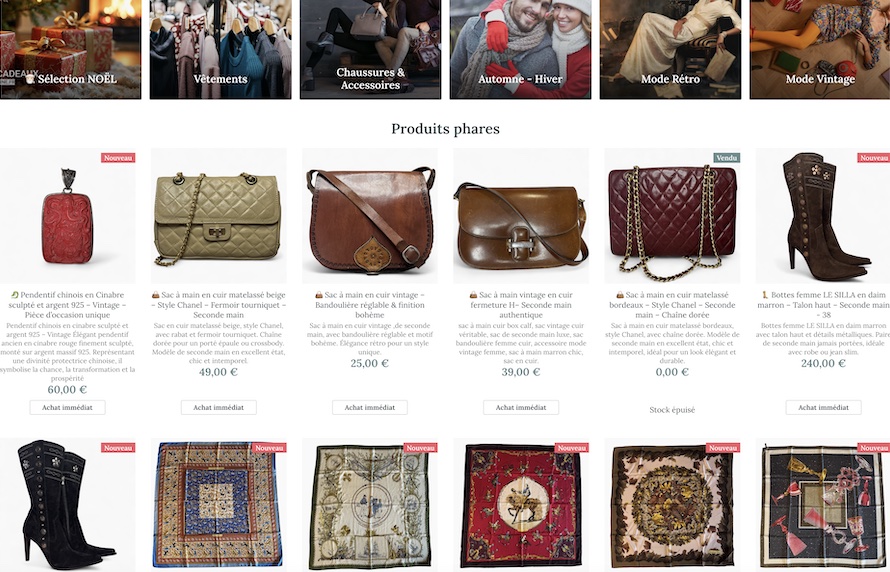Open the Automne - Hiver category

point(520,49)
